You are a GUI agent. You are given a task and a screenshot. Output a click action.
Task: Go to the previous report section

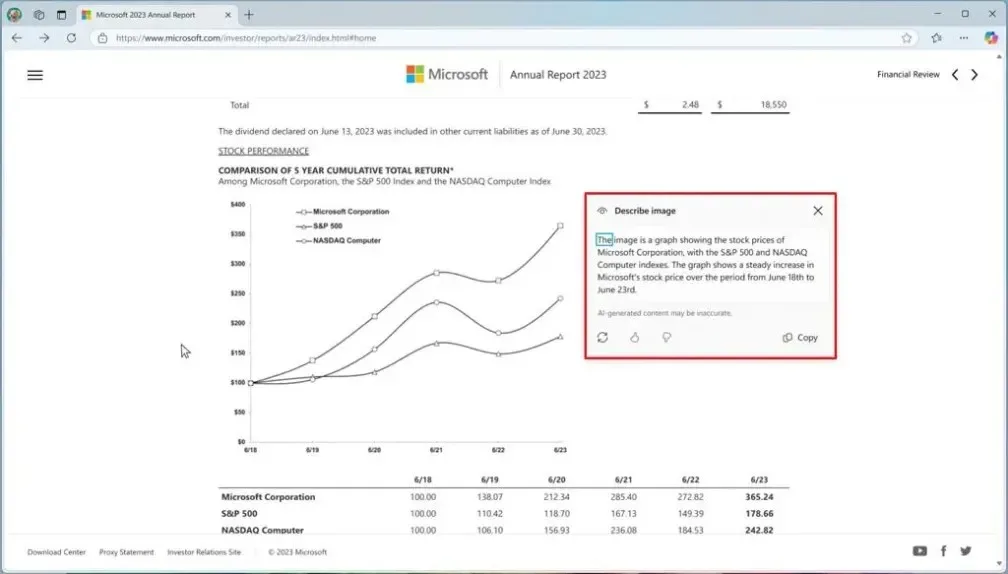click(955, 75)
